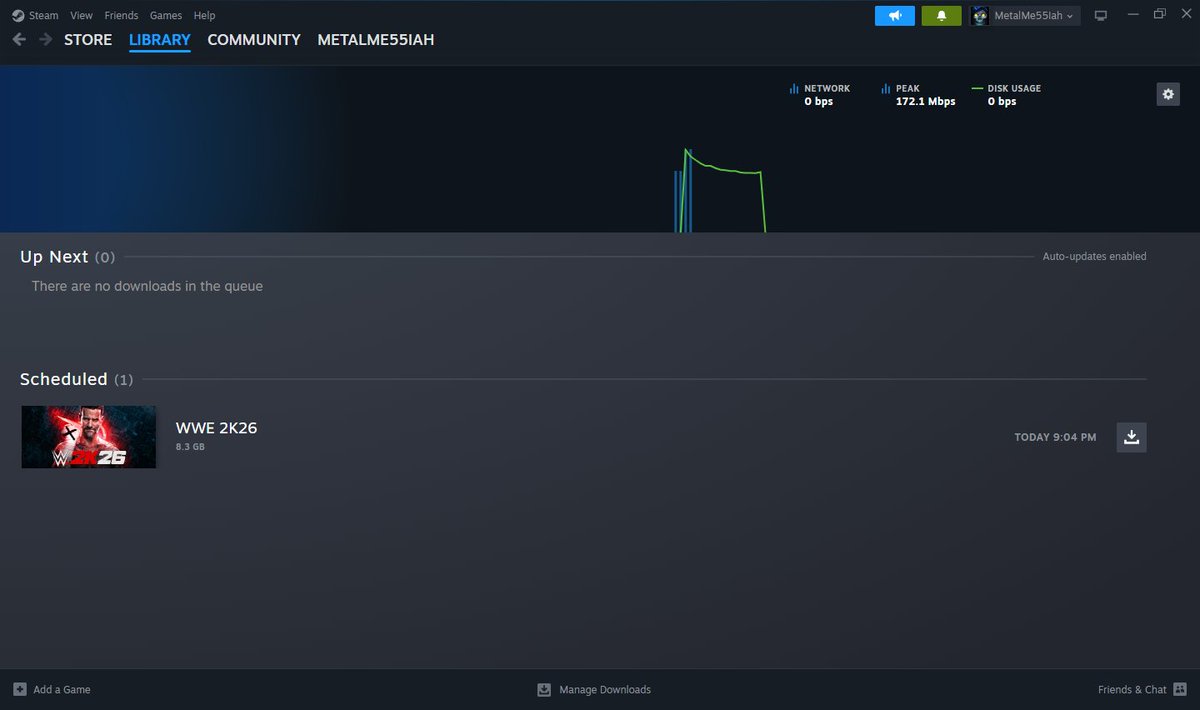
Task: Enter Big Picture mode via monitor icon
Action: (x=1101, y=16)
